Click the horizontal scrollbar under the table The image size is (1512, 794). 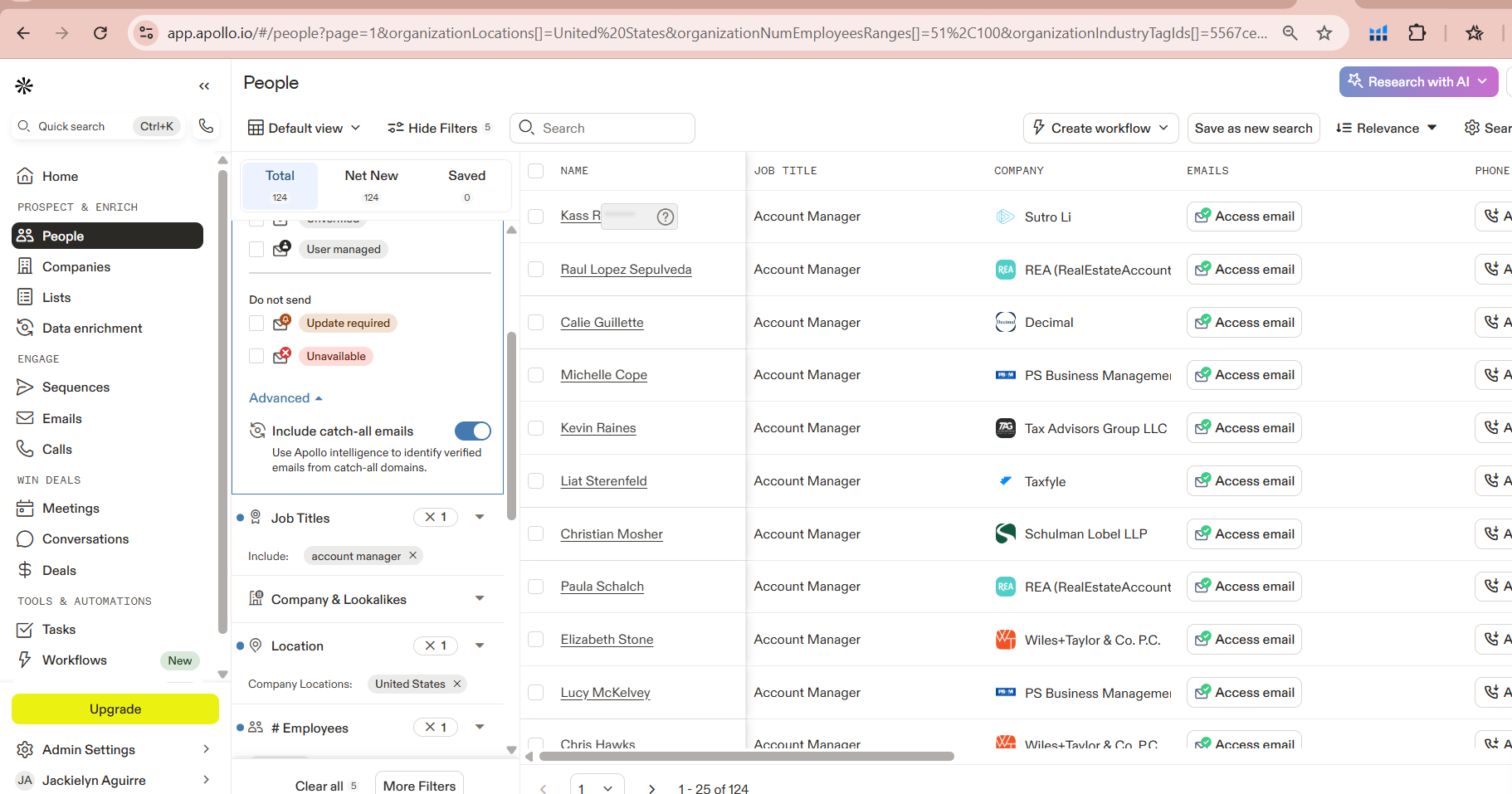(746, 757)
